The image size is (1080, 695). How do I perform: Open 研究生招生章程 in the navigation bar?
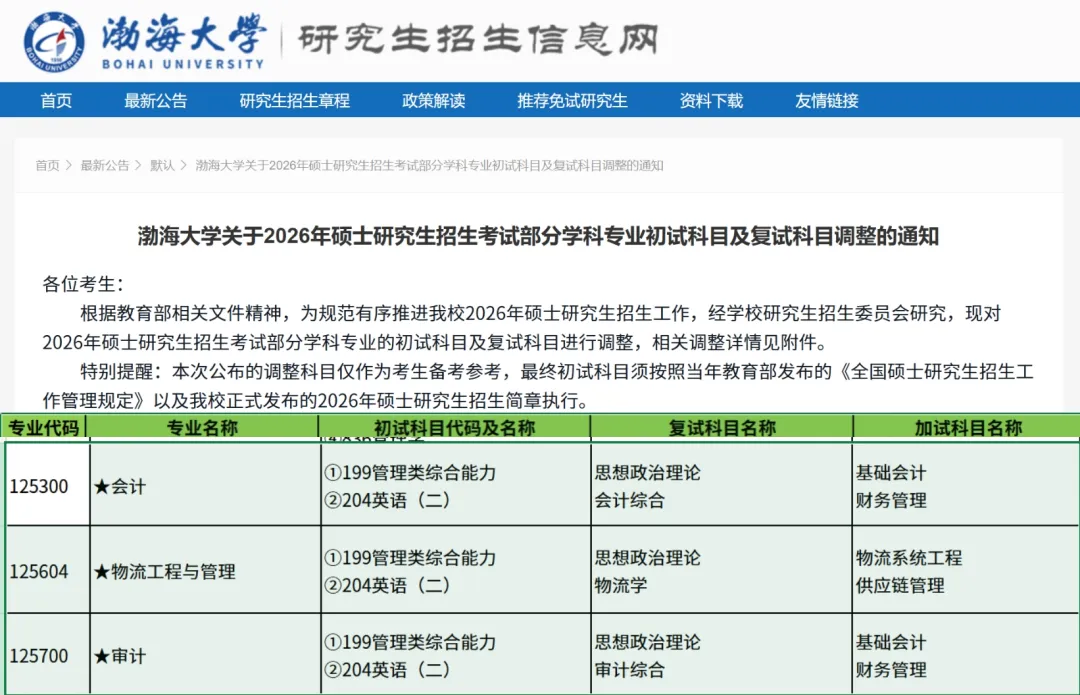295,101
